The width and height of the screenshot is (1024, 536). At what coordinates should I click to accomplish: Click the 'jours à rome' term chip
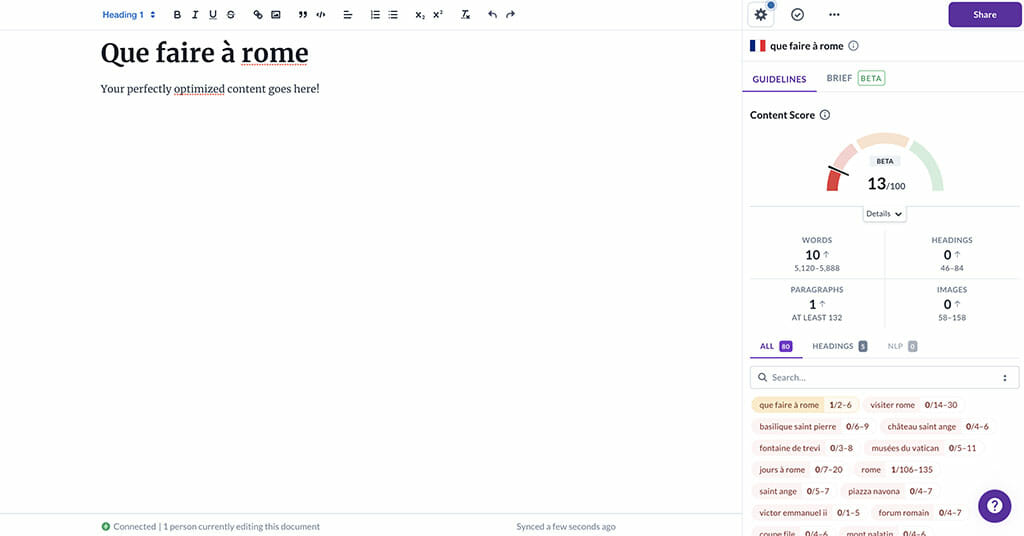pyautogui.click(x=800, y=469)
